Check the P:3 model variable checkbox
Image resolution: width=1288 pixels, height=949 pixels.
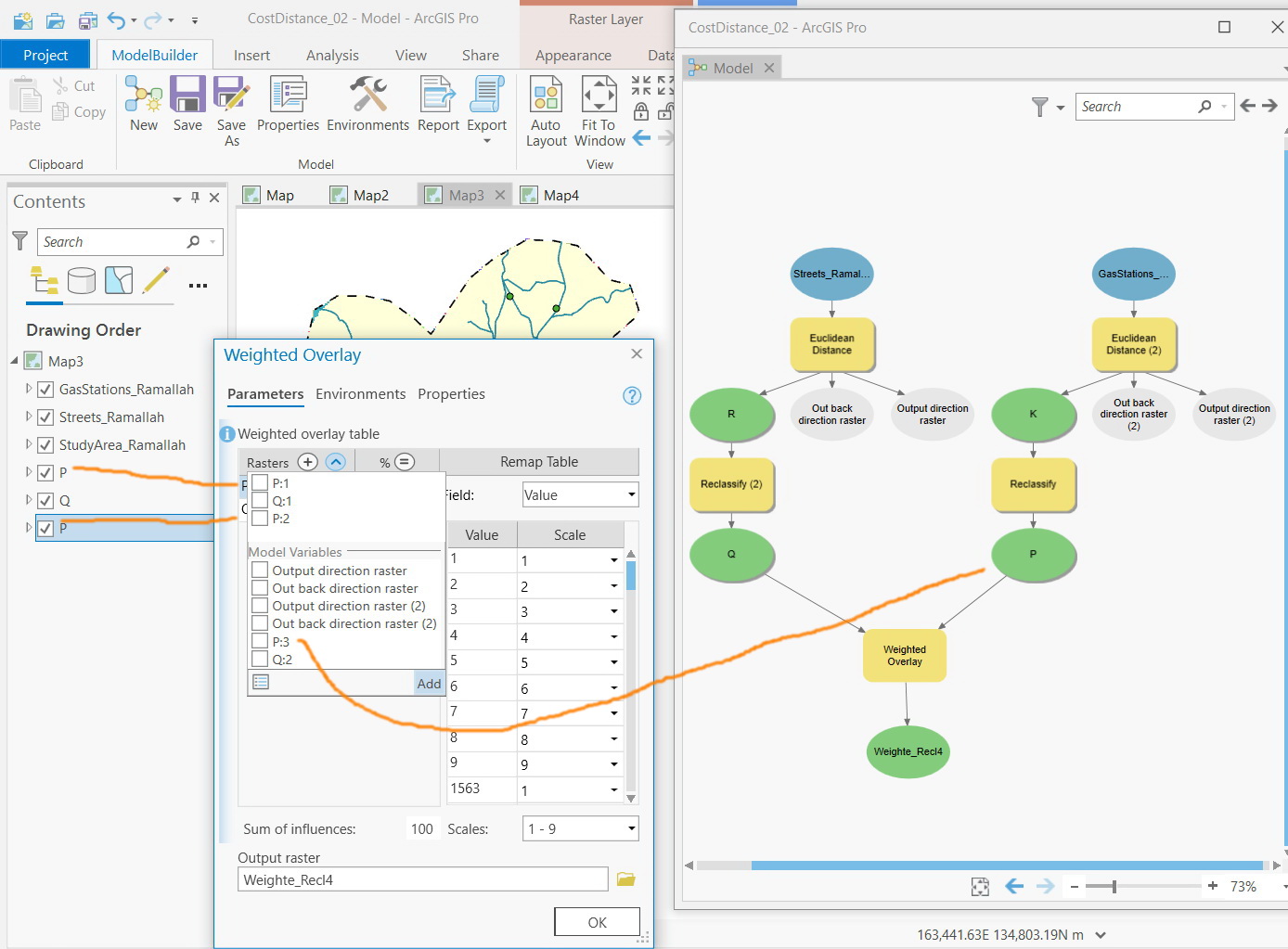click(x=260, y=642)
